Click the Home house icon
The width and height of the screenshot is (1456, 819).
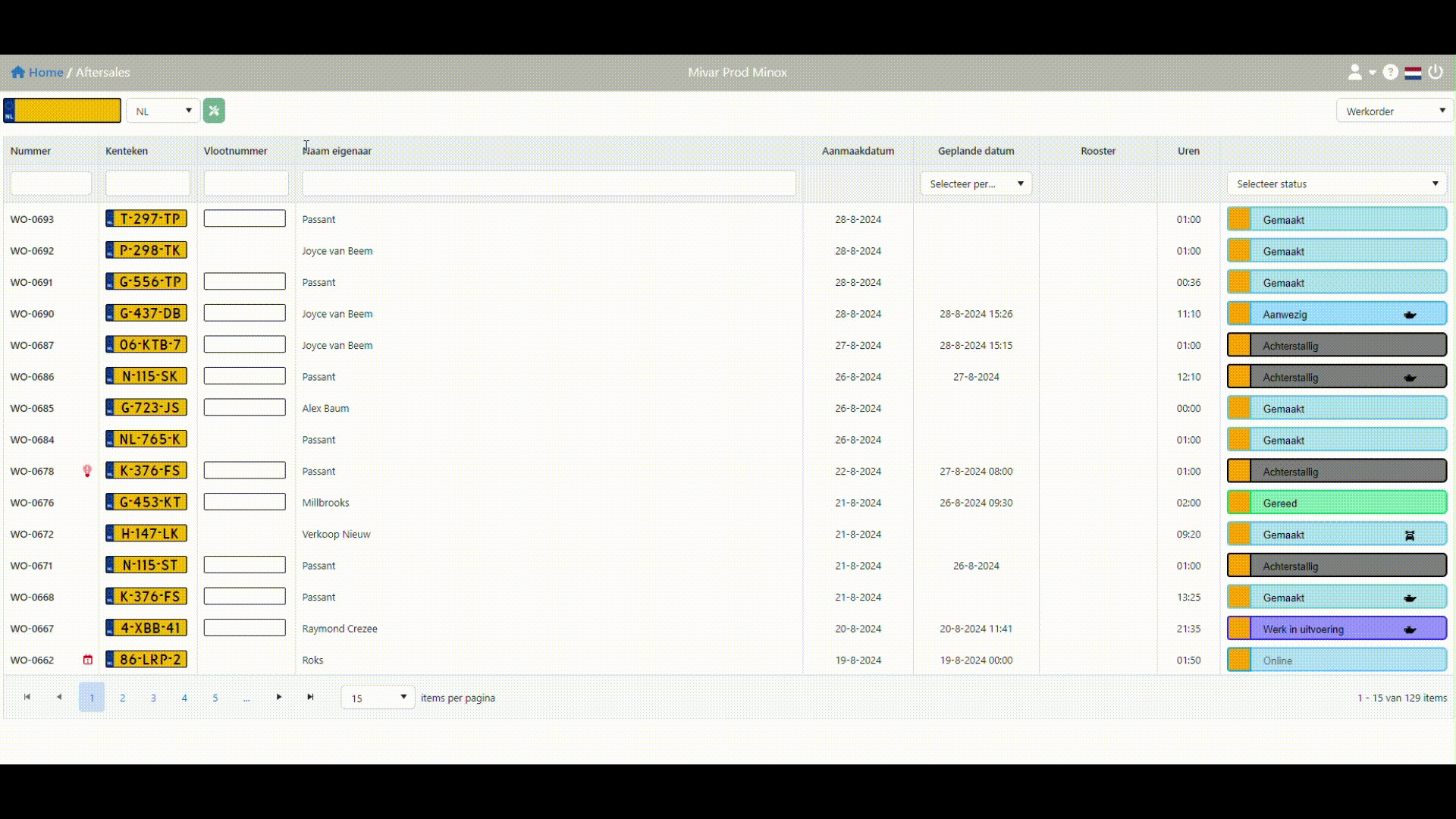pos(18,72)
